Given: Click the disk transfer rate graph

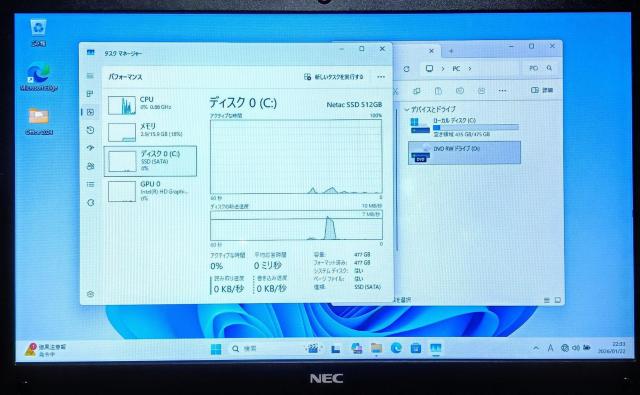Looking at the screenshot, I should [x=296, y=225].
